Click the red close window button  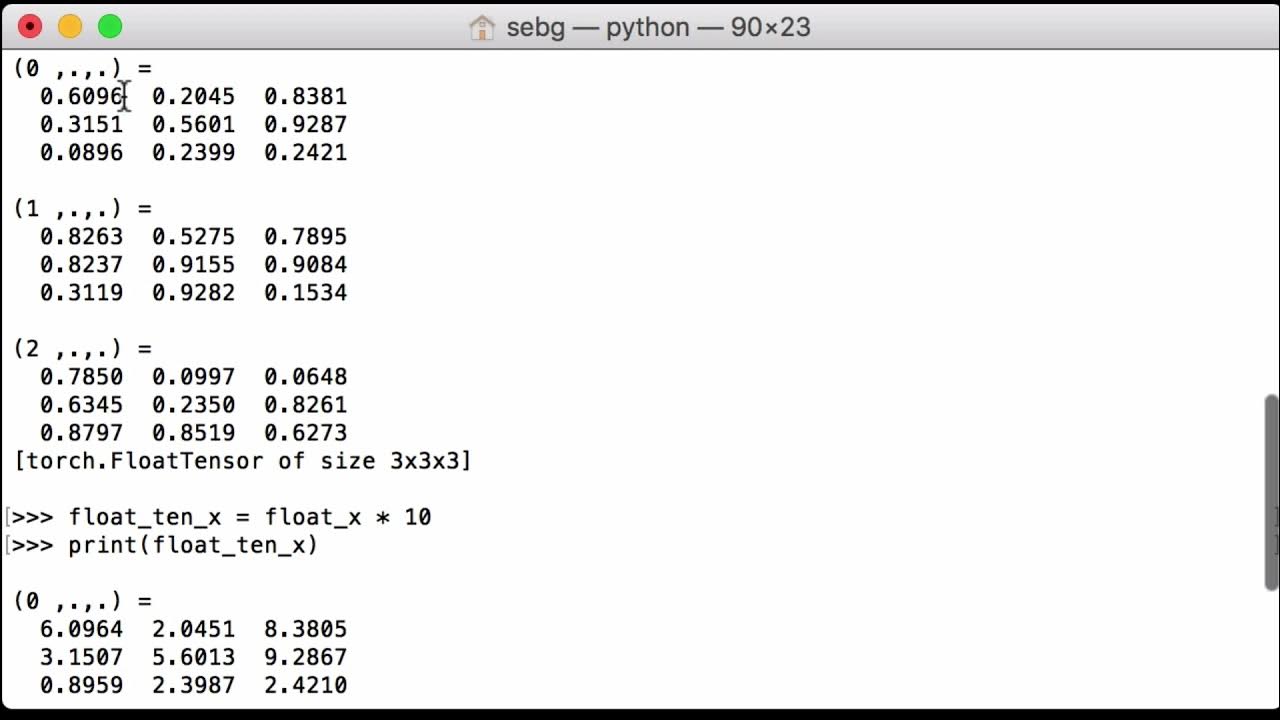pyautogui.click(x=30, y=26)
